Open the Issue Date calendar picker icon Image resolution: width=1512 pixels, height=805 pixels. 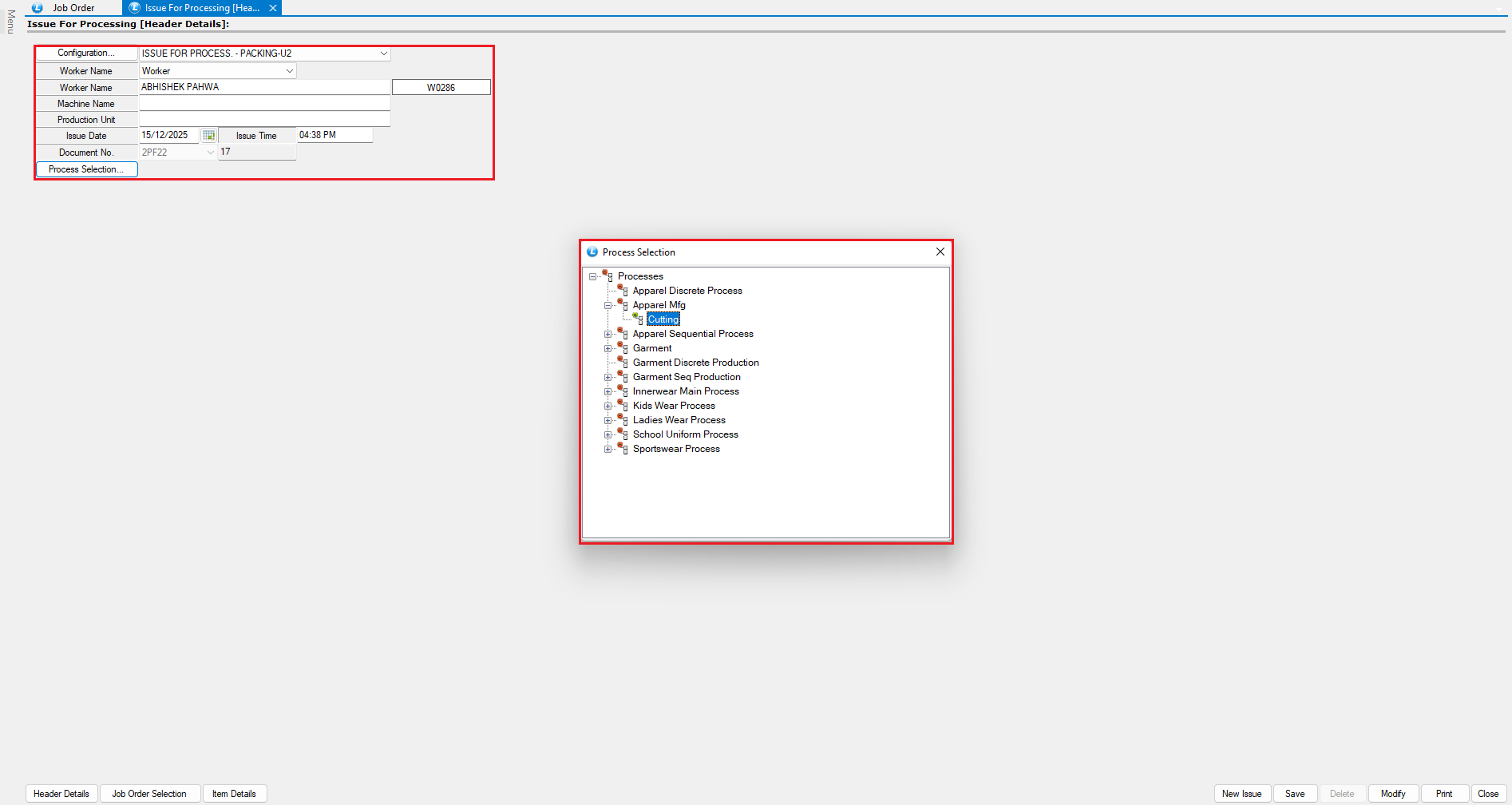click(208, 136)
